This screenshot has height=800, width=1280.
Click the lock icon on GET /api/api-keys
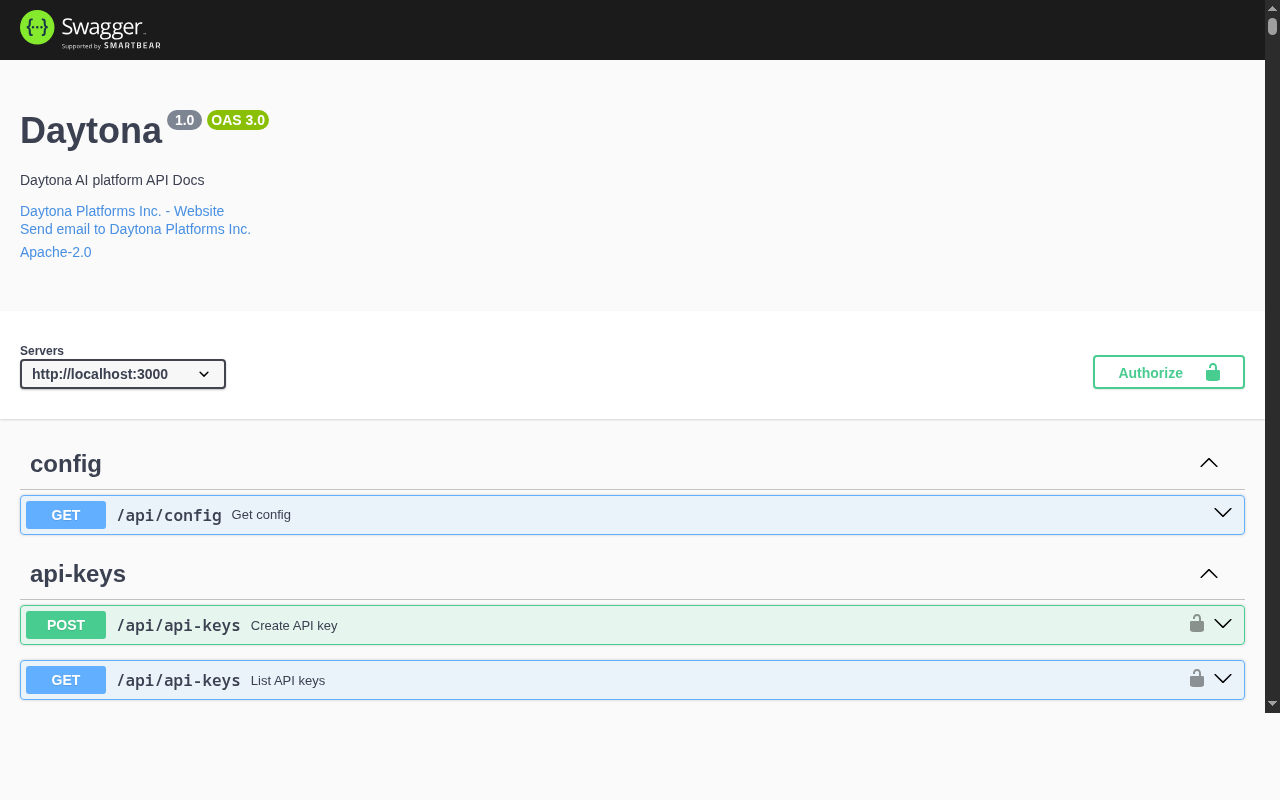tap(1197, 679)
